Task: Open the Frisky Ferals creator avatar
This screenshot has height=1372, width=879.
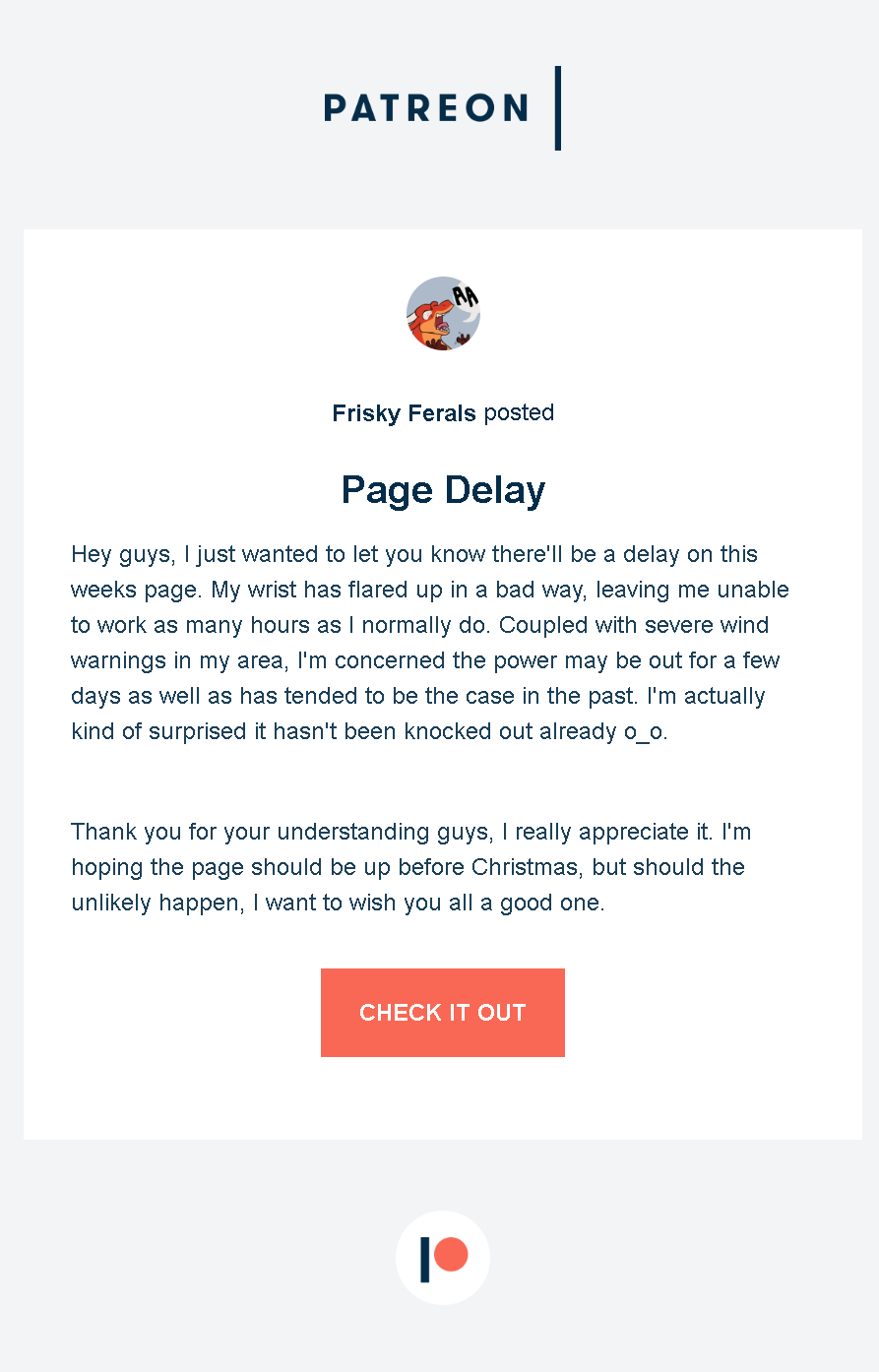Action: tap(443, 314)
